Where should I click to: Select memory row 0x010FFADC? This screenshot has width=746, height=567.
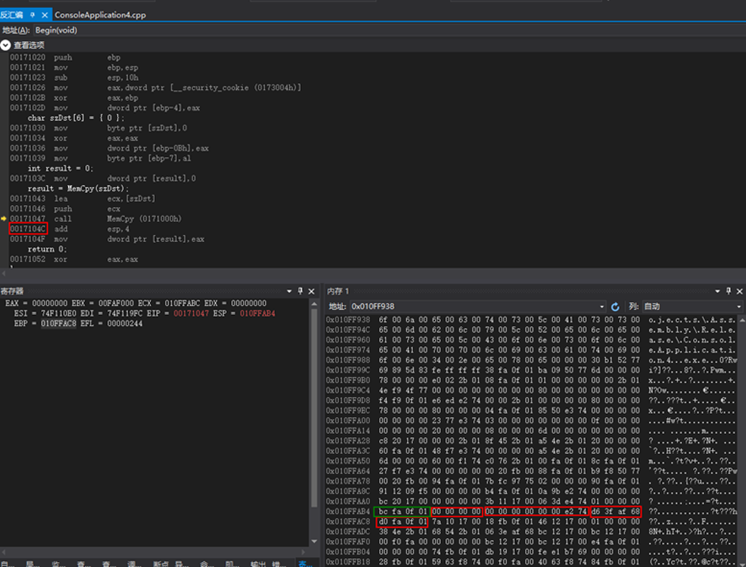pyautogui.click(x=531, y=532)
